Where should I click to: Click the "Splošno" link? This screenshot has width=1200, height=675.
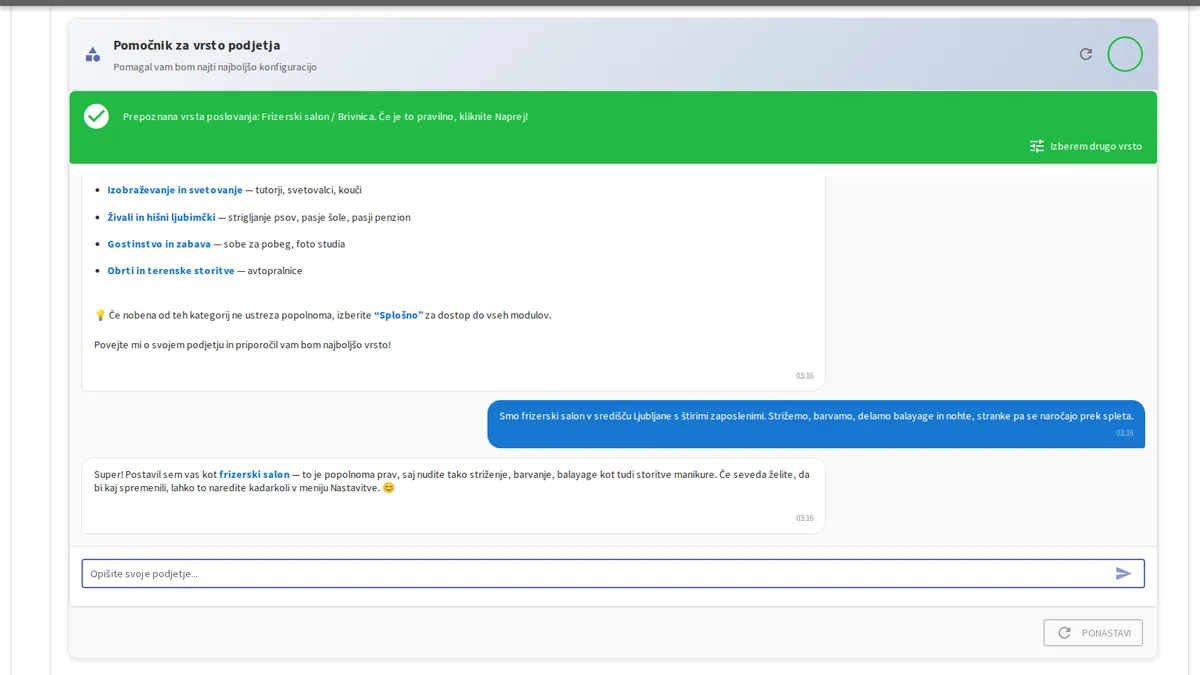coord(399,315)
